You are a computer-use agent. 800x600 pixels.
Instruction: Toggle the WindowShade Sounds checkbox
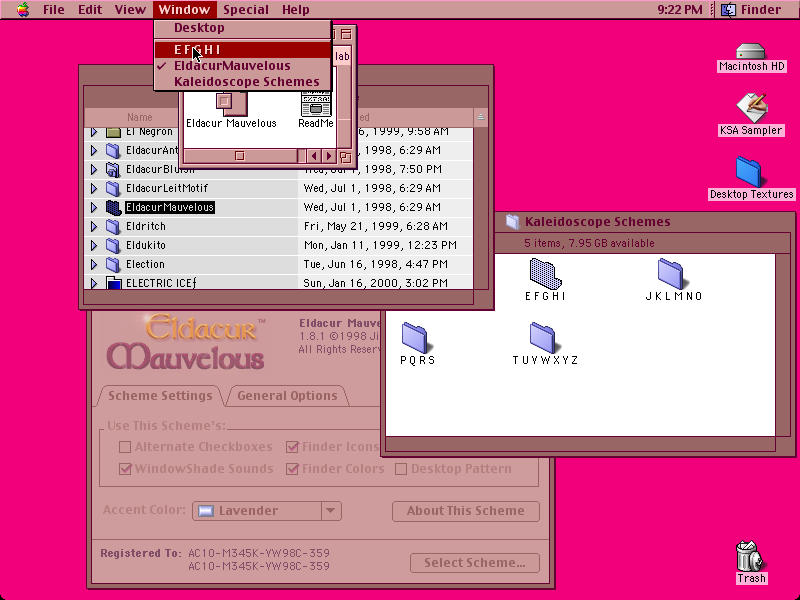pyautogui.click(x=124, y=468)
